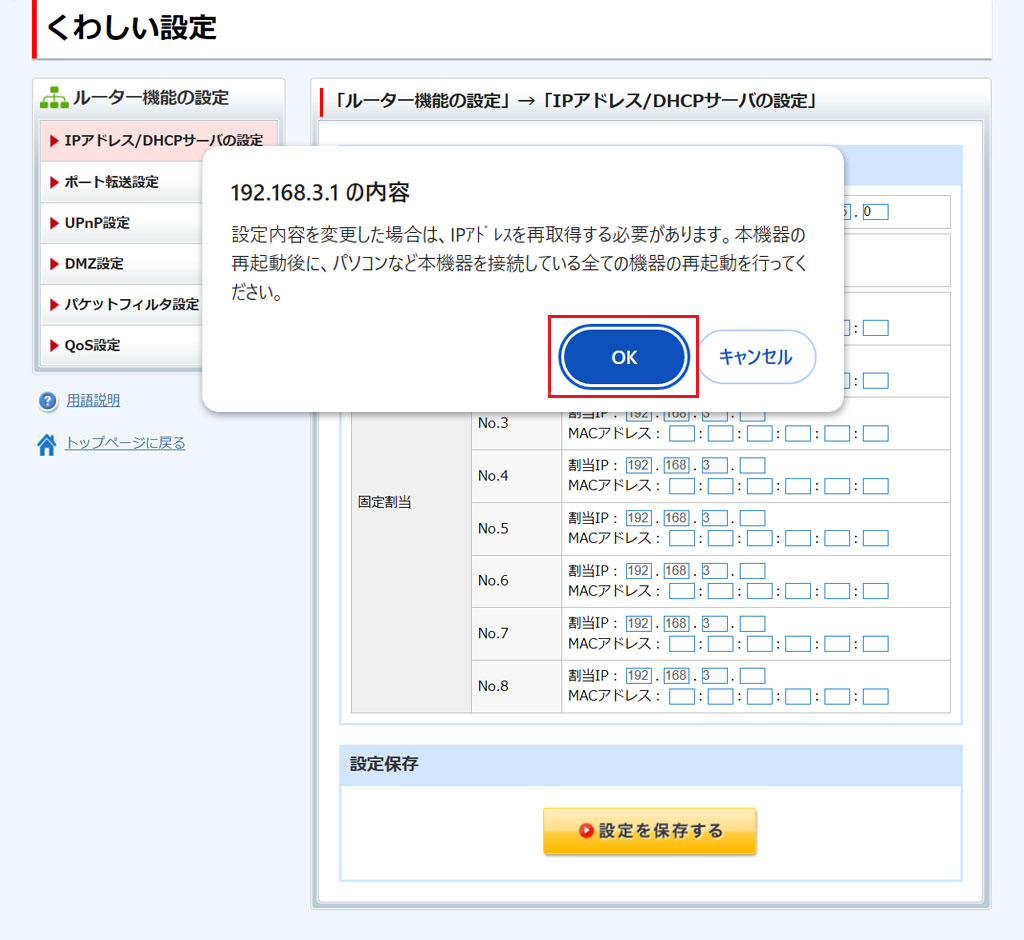Click the No.5 割当IP last octet field

(752, 518)
